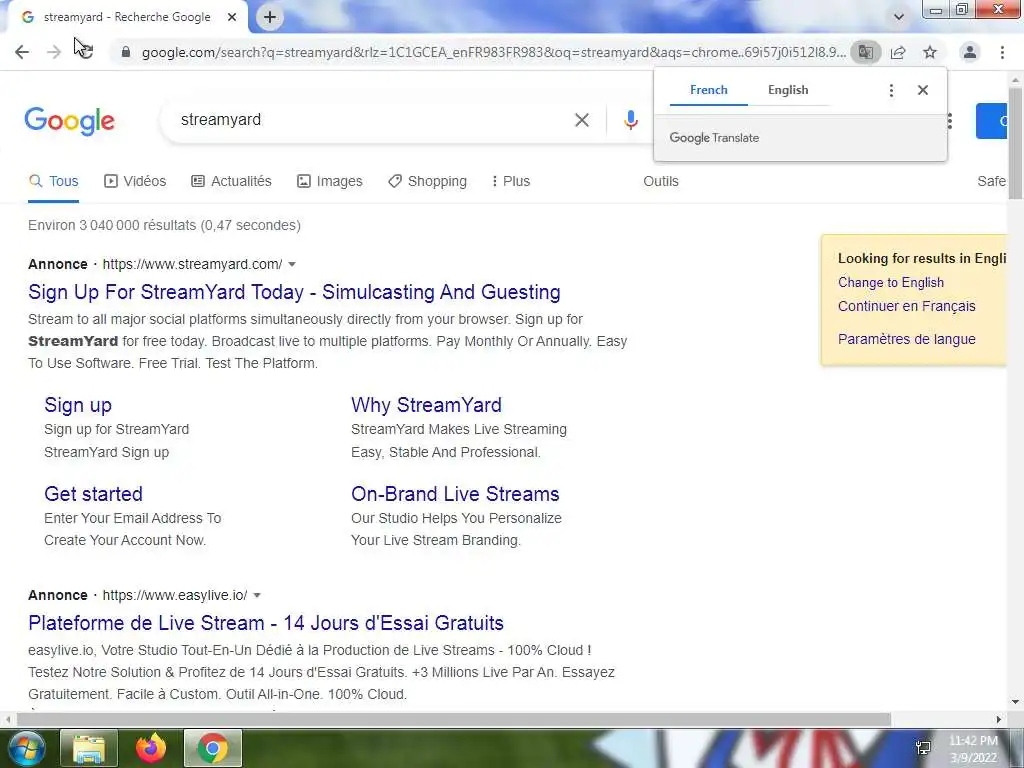The height and width of the screenshot is (768, 1024).
Task: Expand streamyard.com ad dropdown arrow
Action: 292,264
